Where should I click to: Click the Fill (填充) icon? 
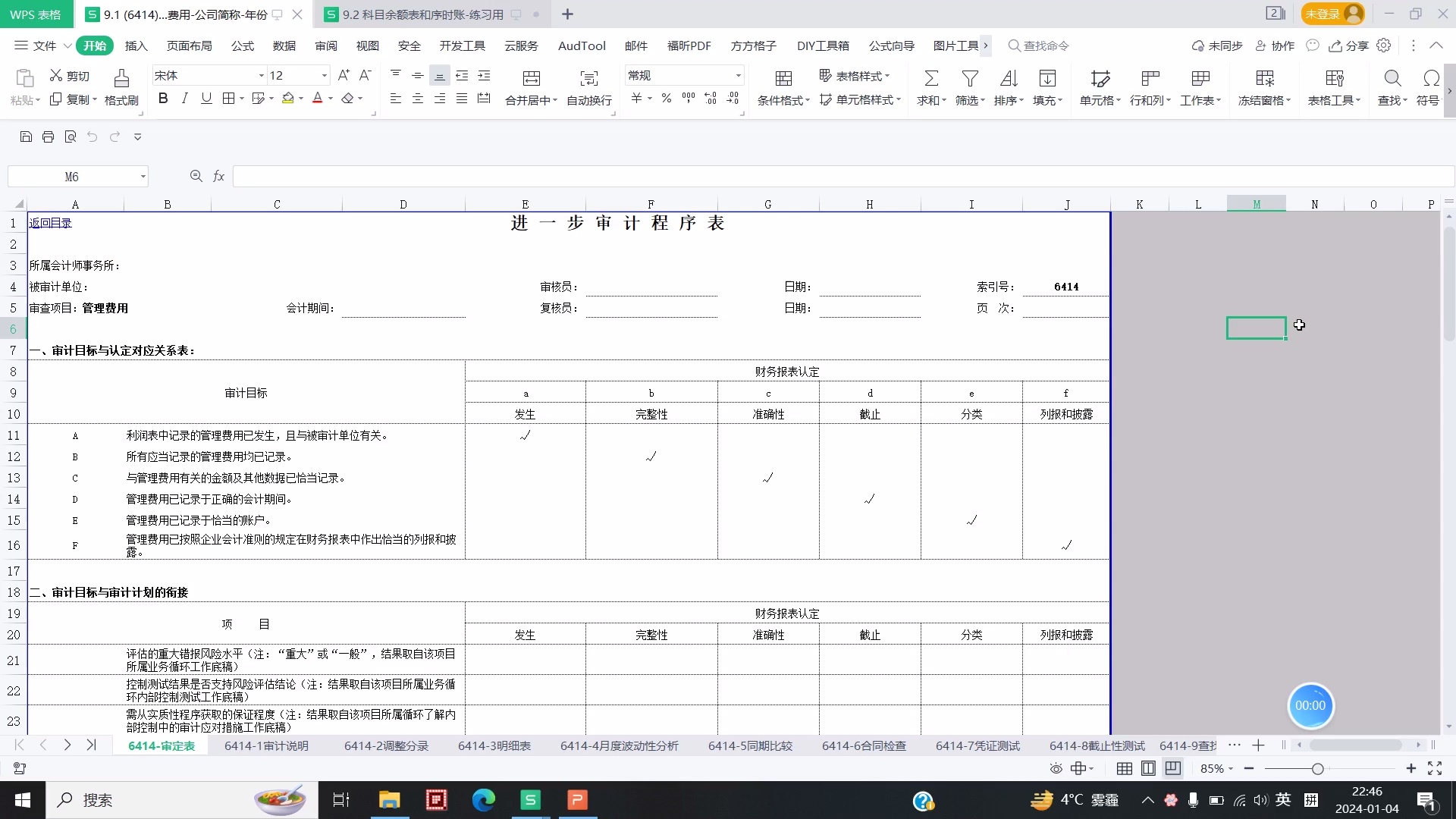point(1047,78)
